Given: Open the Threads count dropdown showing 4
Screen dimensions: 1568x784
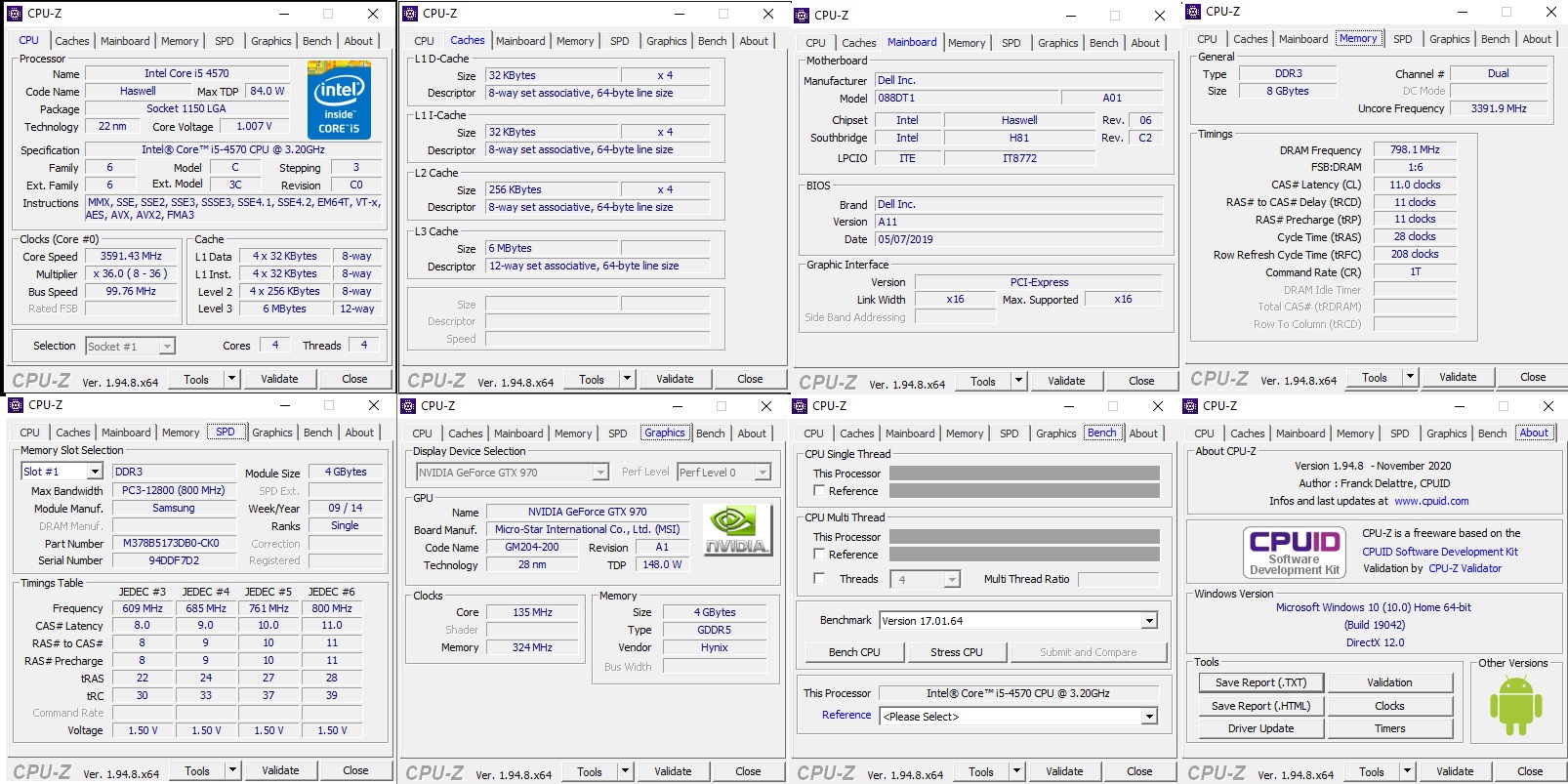Looking at the screenshot, I should pyautogui.click(x=952, y=580).
